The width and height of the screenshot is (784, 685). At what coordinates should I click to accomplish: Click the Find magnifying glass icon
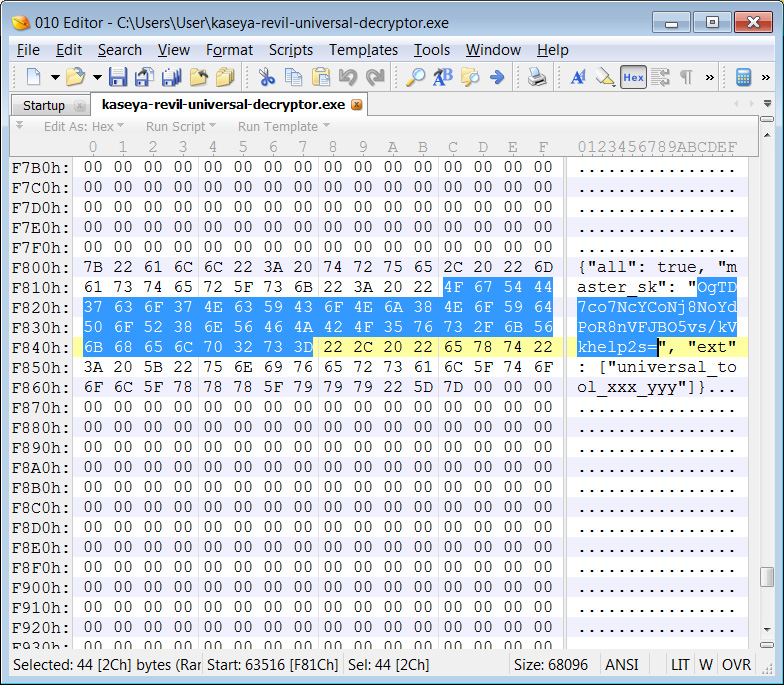tap(415, 77)
